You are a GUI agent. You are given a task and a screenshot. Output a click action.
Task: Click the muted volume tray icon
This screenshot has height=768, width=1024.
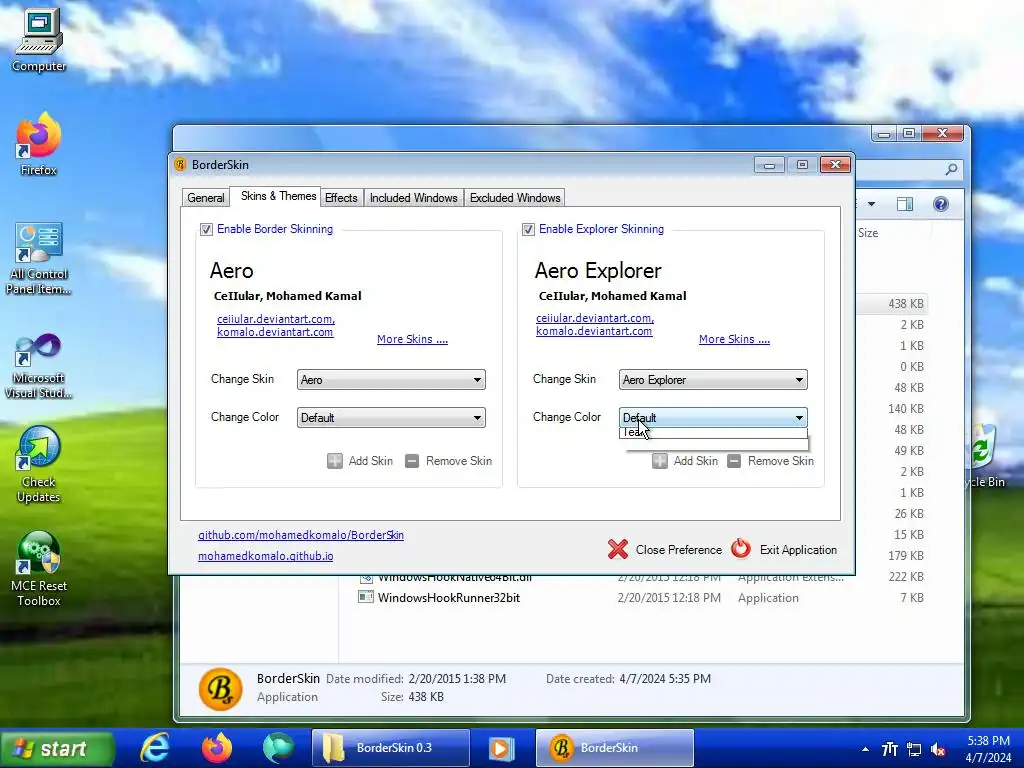pyautogui.click(x=938, y=749)
